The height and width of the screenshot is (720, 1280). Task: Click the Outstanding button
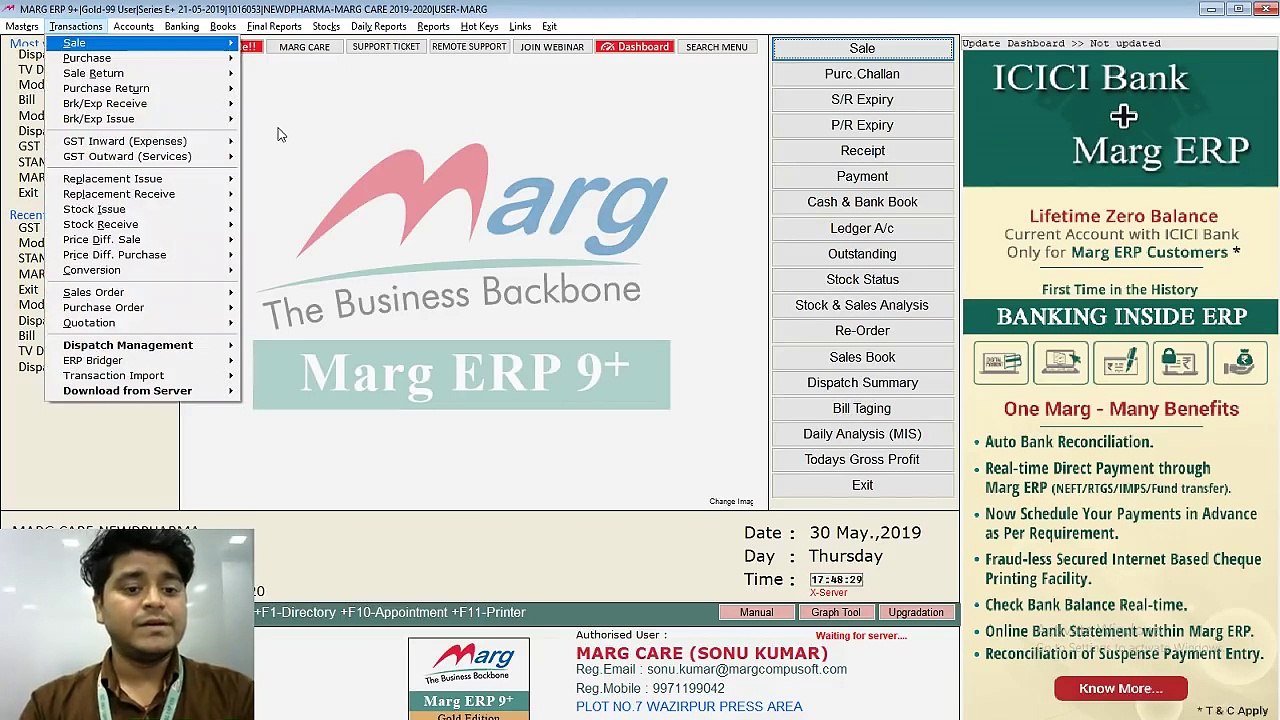click(x=862, y=254)
